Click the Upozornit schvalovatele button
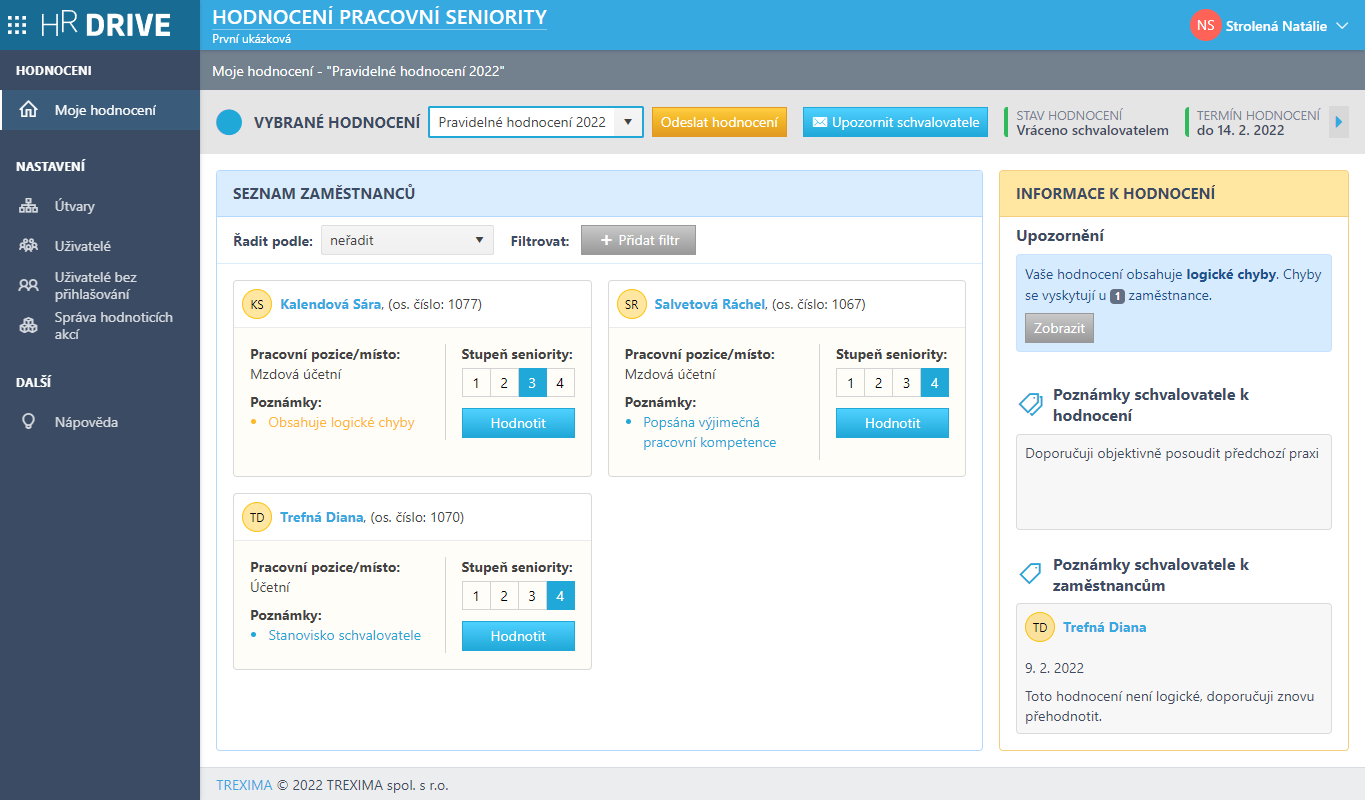1365x800 pixels. [x=895, y=122]
